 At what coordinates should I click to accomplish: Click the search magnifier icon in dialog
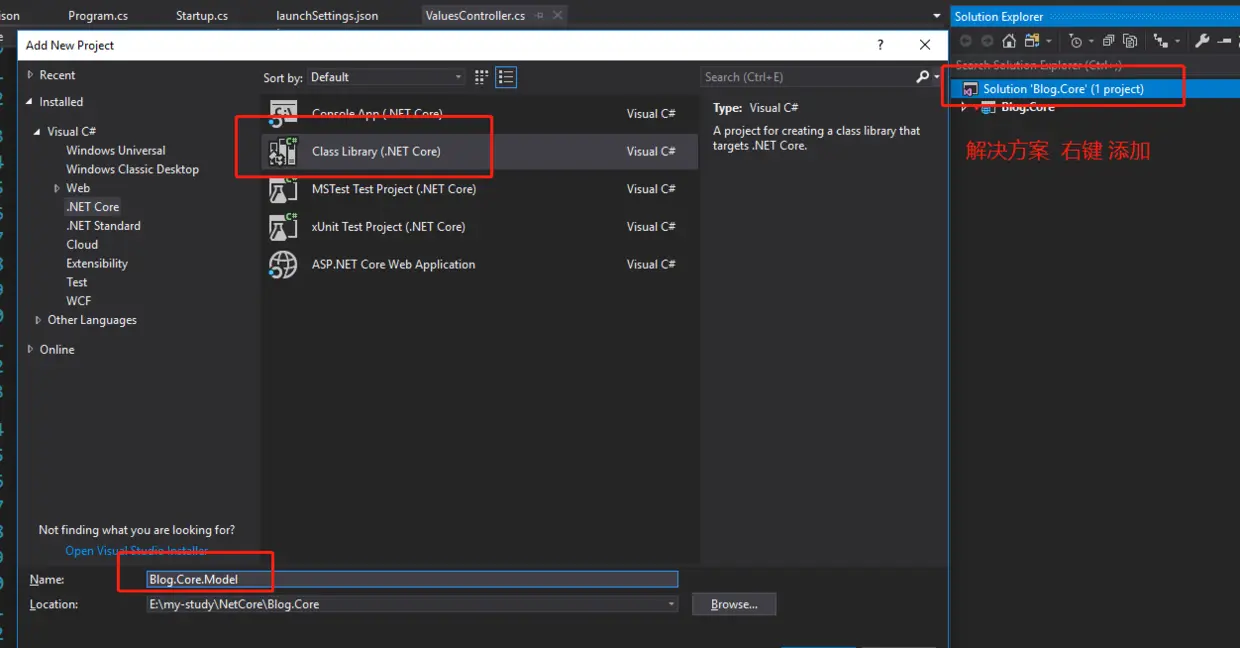click(922, 77)
